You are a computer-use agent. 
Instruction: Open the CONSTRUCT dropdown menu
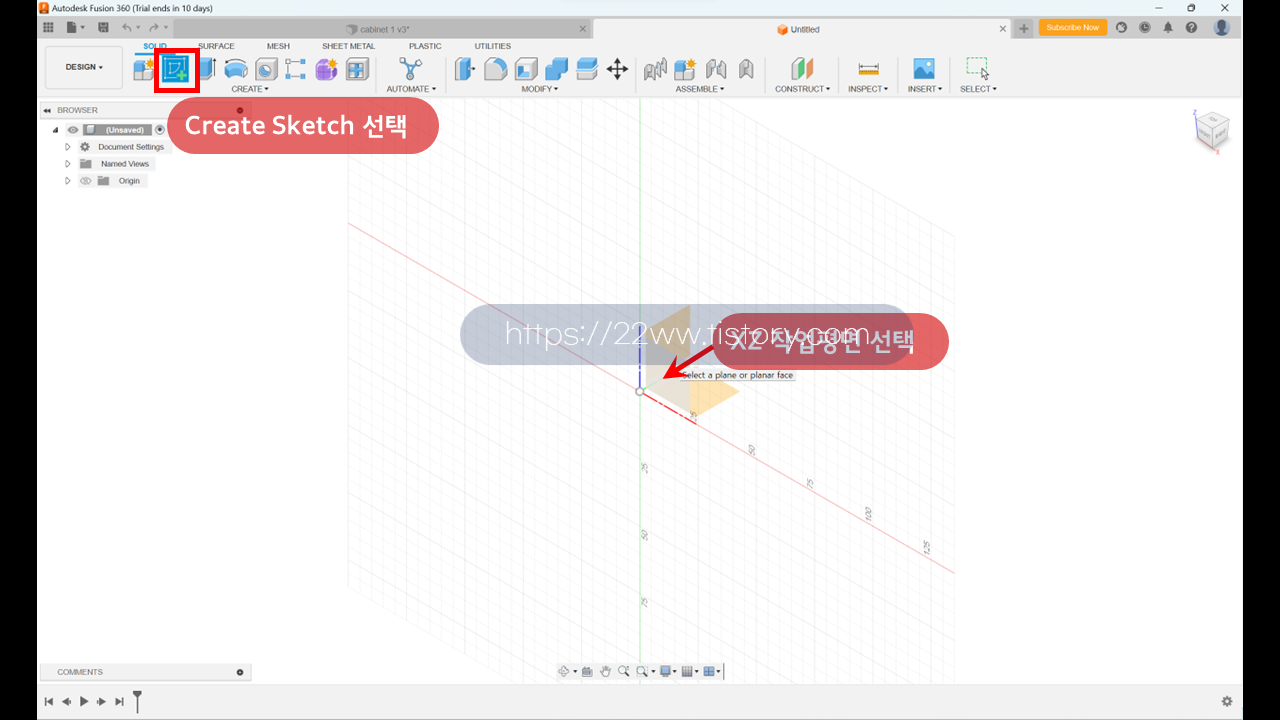point(802,89)
